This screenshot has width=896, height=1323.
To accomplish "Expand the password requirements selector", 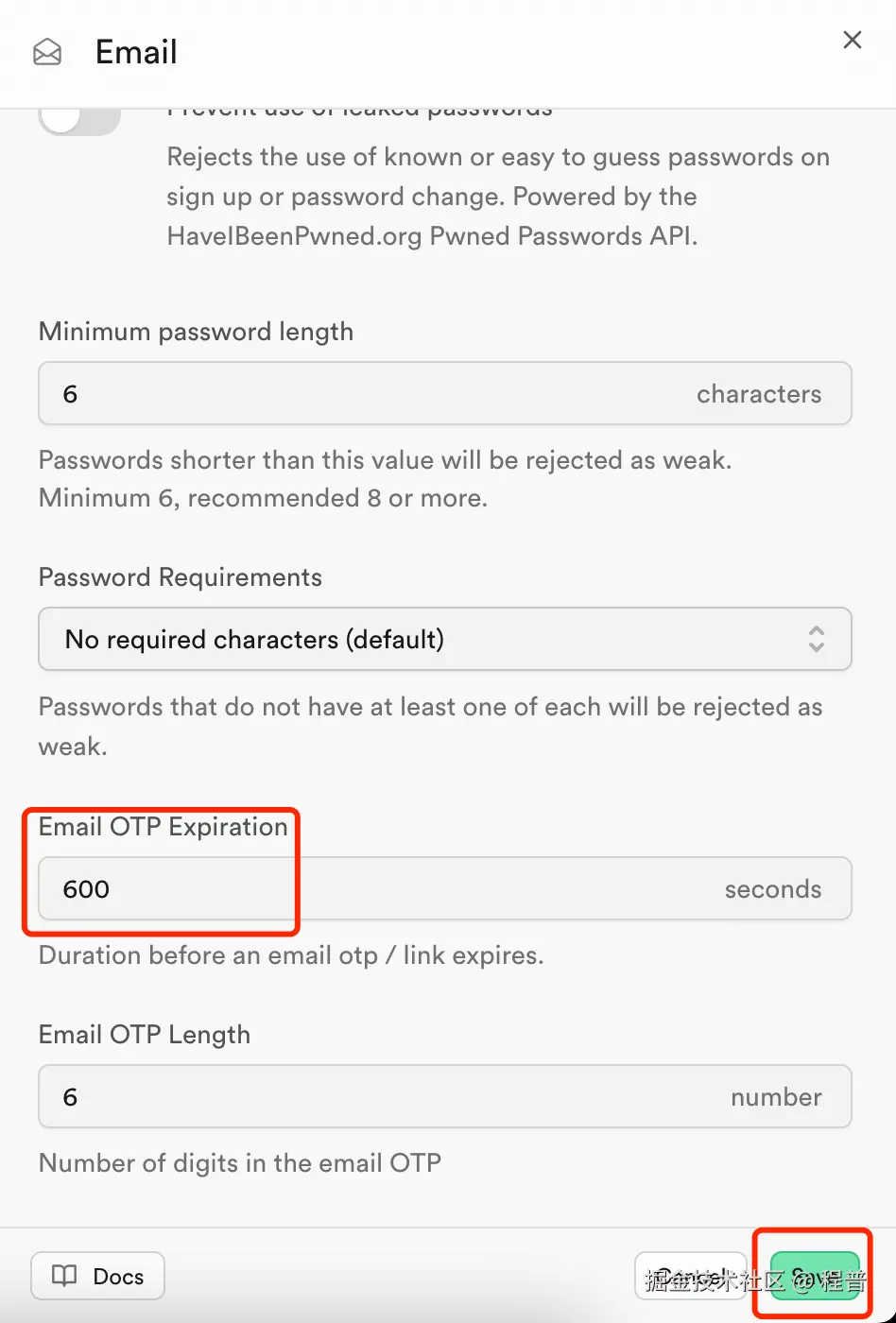I will [444, 639].
